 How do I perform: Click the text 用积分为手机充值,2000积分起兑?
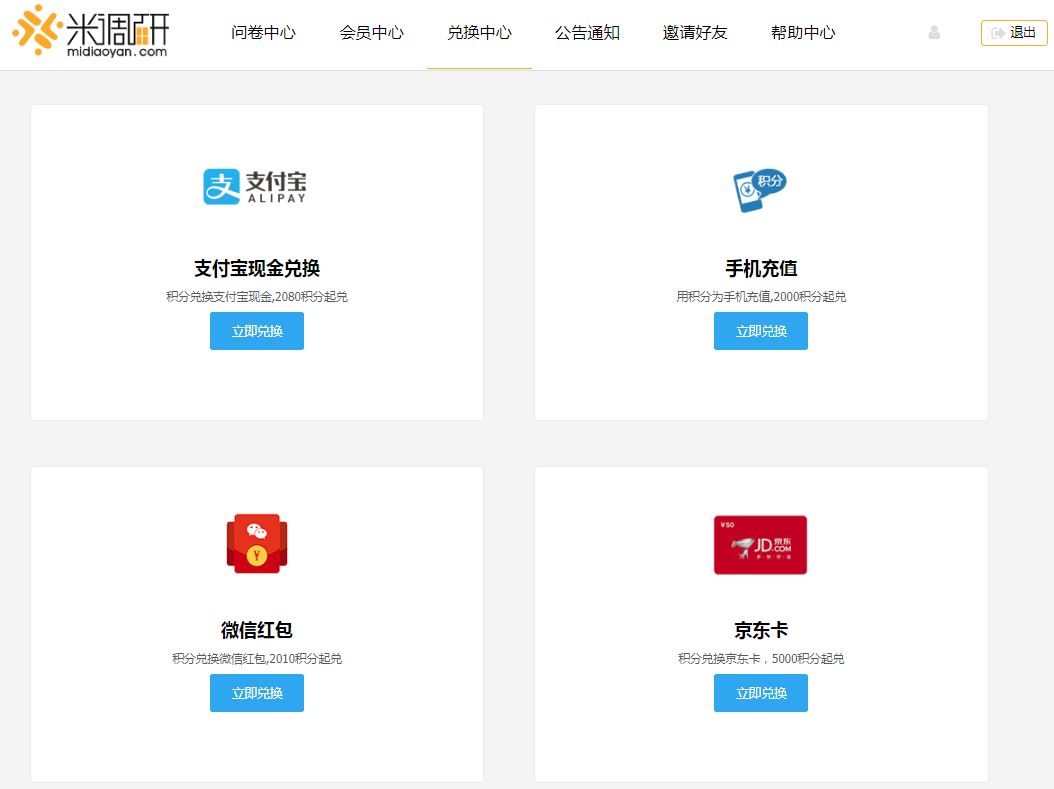point(761,296)
